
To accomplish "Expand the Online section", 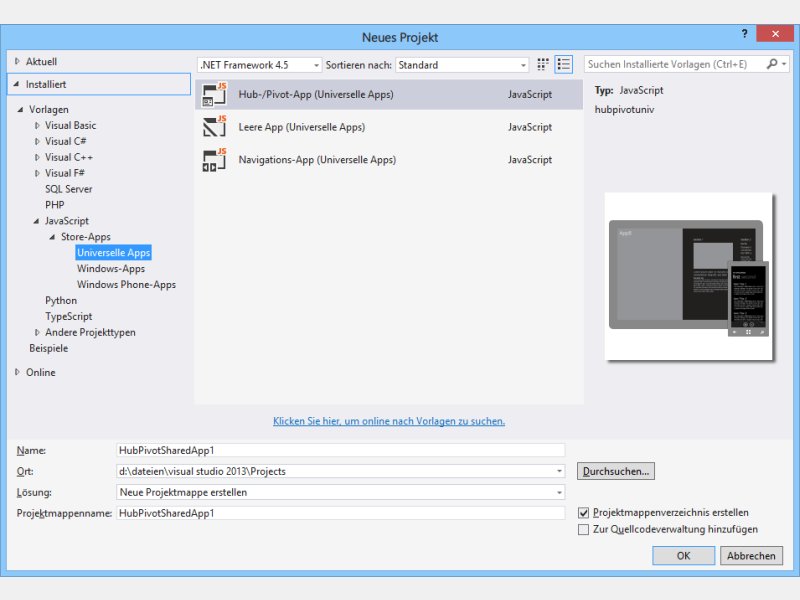I will [17, 372].
